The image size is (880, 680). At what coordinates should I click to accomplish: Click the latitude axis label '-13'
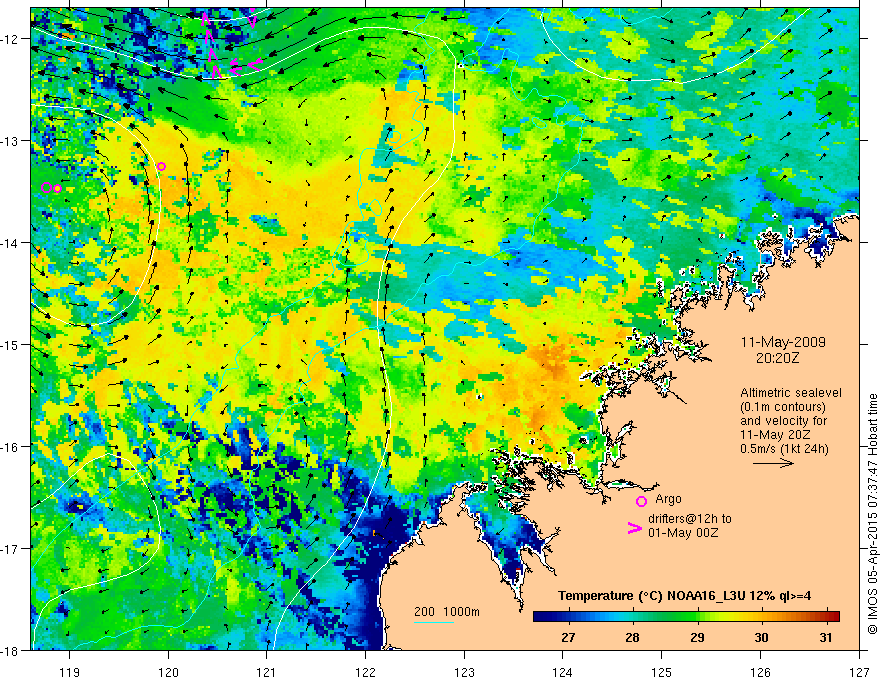point(11,141)
